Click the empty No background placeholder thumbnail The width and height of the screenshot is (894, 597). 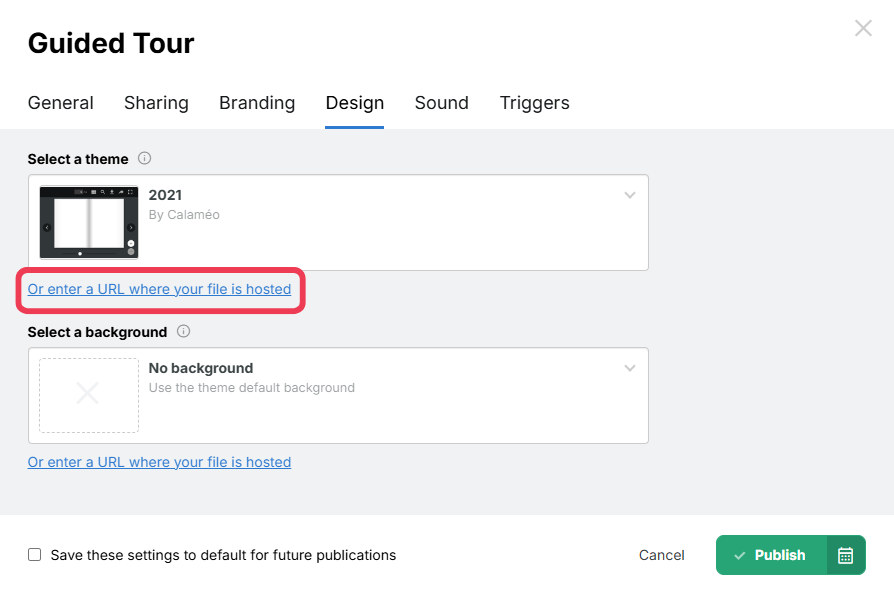point(89,395)
